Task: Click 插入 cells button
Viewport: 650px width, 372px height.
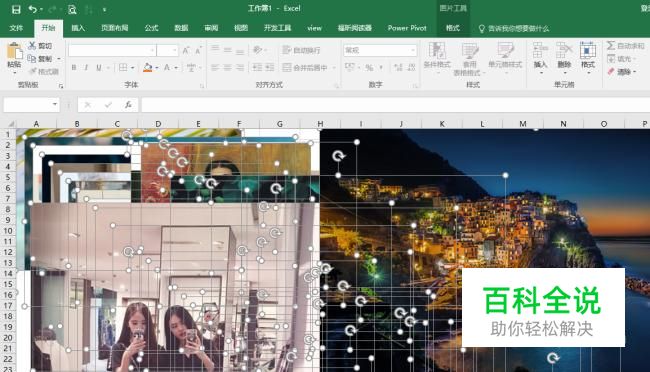Action: [540, 57]
